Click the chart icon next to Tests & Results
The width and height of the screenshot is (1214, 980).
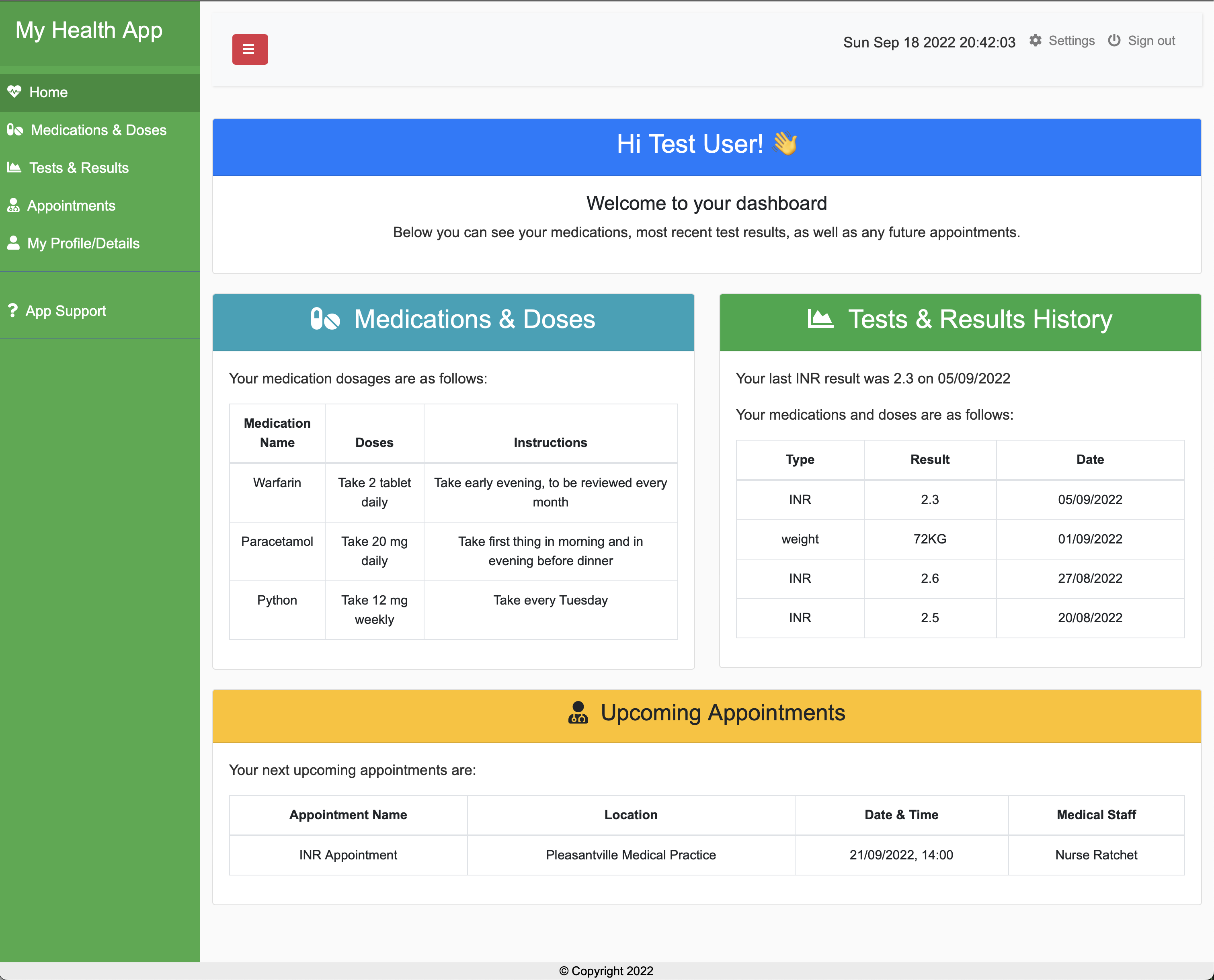pos(14,168)
